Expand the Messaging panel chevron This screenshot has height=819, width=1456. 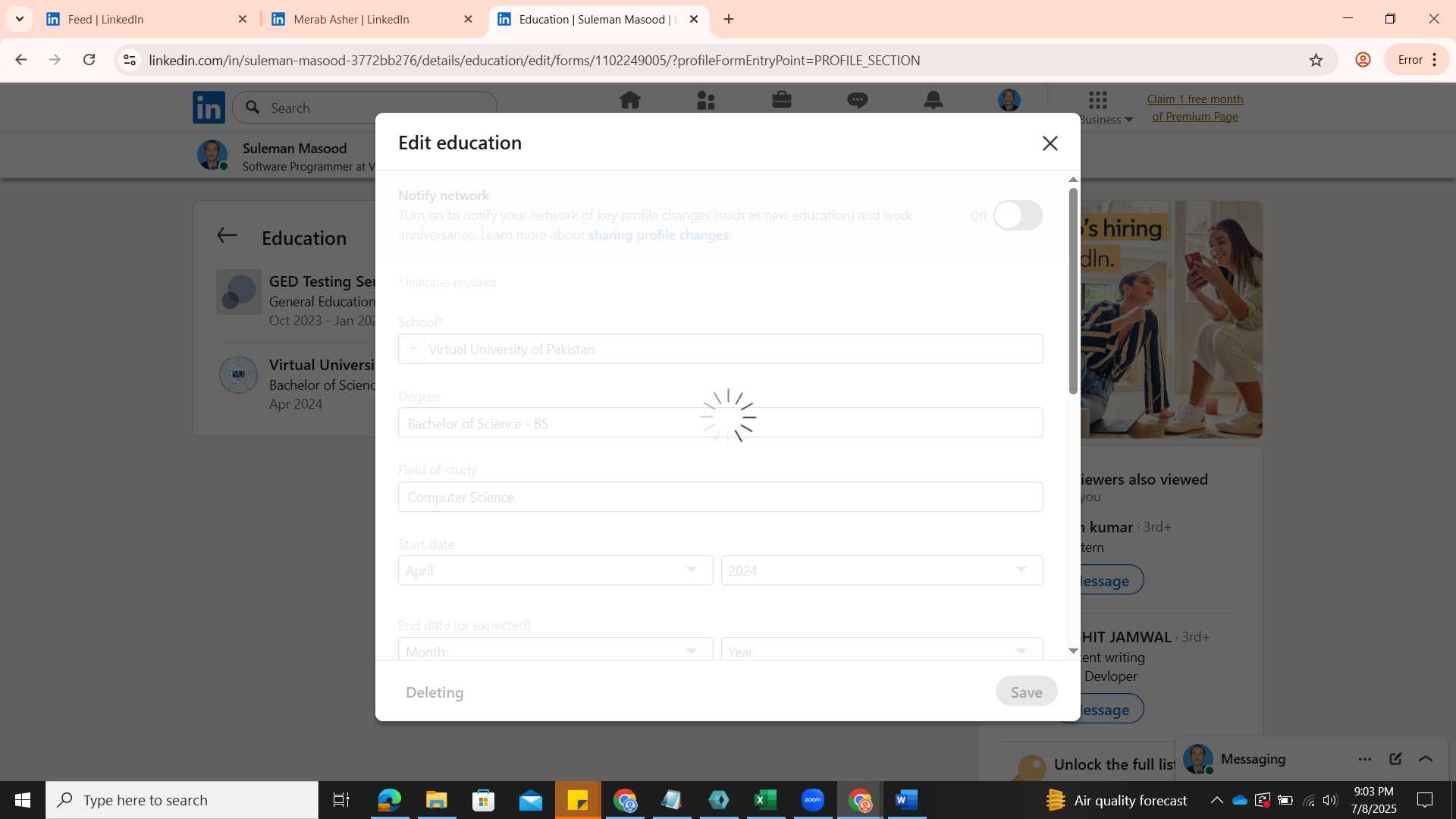pyautogui.click(x=1426, y=759)
